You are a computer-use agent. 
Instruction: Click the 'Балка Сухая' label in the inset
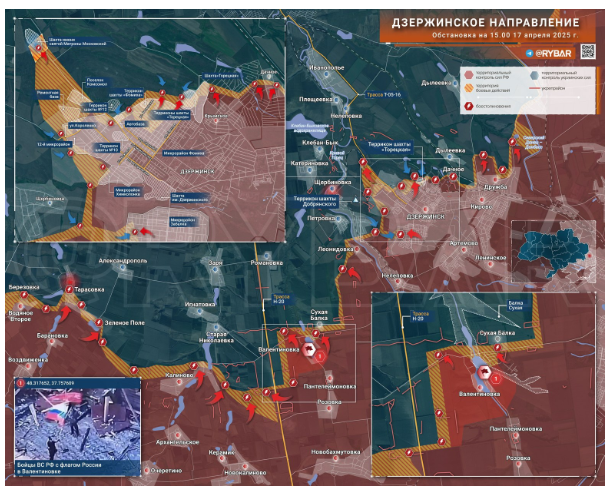[516, 306]
